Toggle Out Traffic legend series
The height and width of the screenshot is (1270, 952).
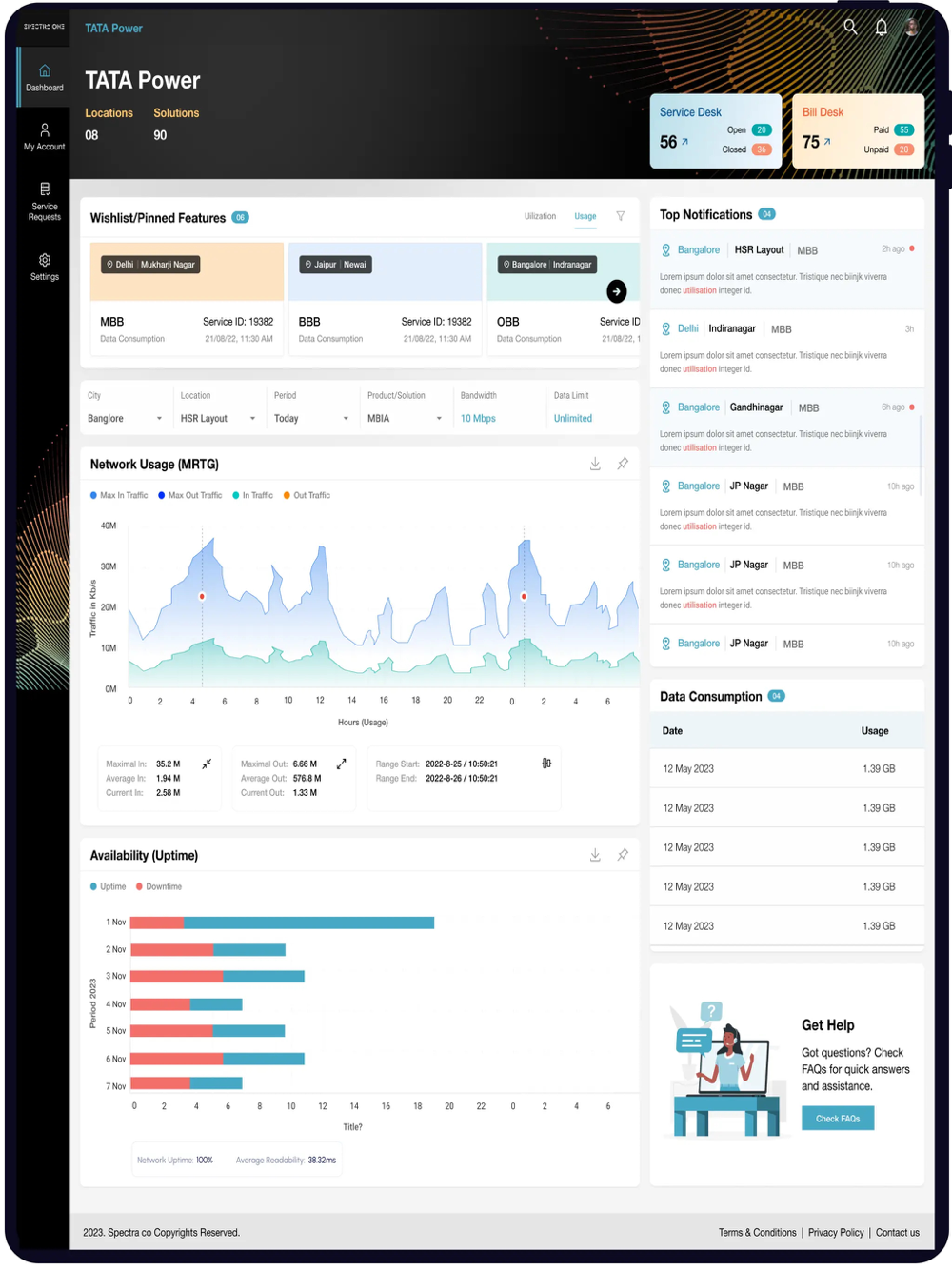pos(307,495)
